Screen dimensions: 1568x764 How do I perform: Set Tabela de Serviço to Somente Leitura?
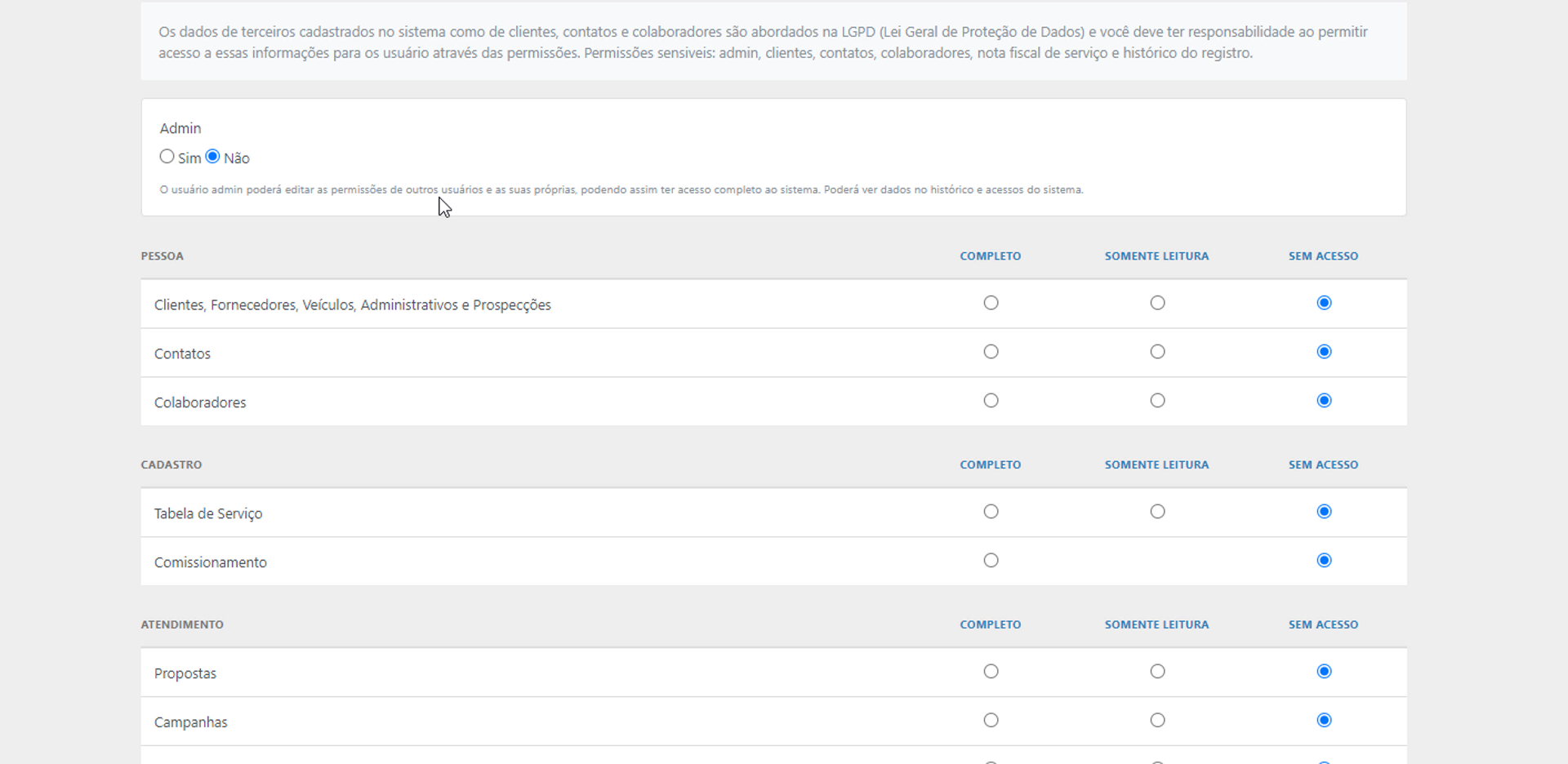coord(1157,513)
